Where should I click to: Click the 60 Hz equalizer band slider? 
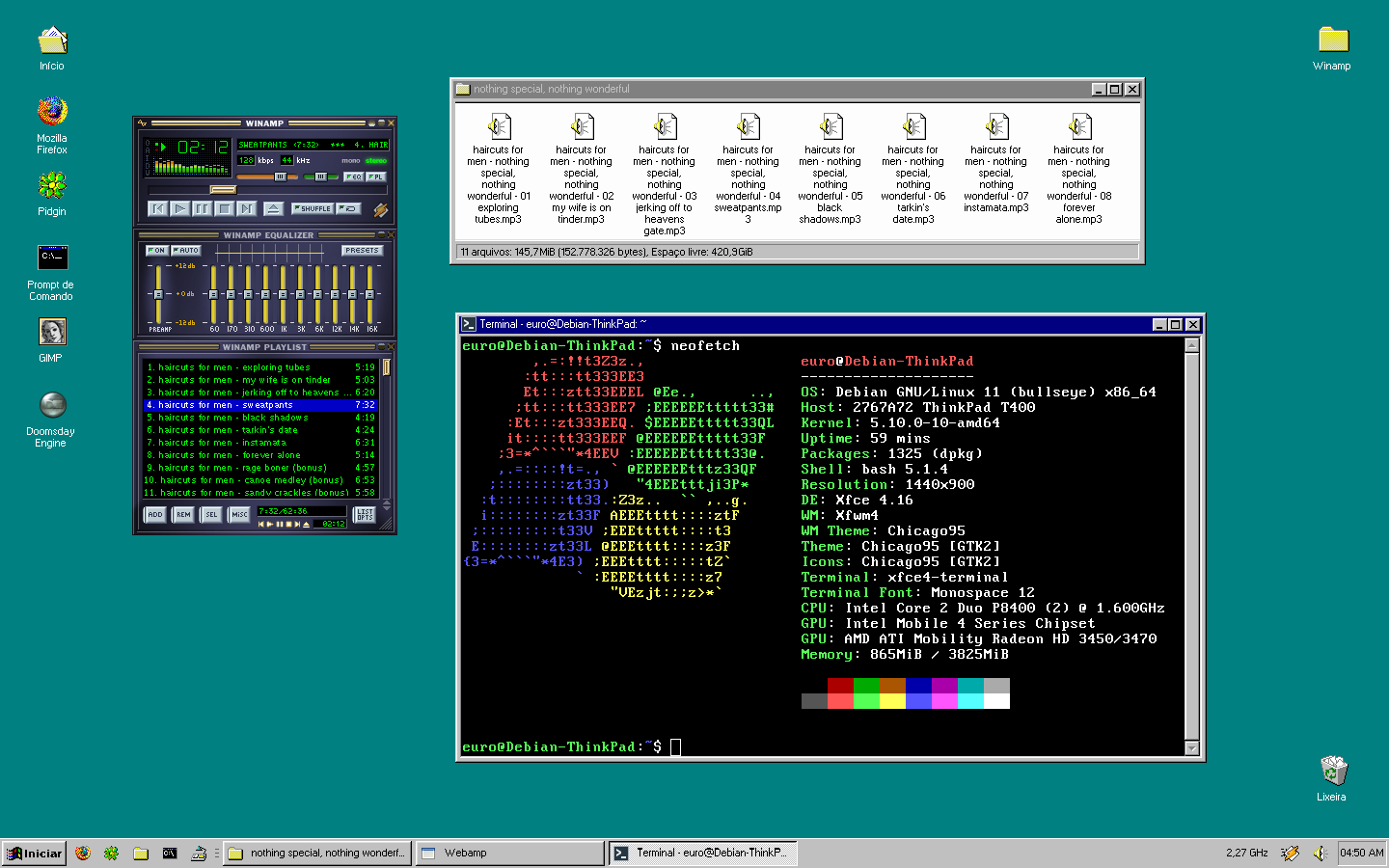(213, 294)
